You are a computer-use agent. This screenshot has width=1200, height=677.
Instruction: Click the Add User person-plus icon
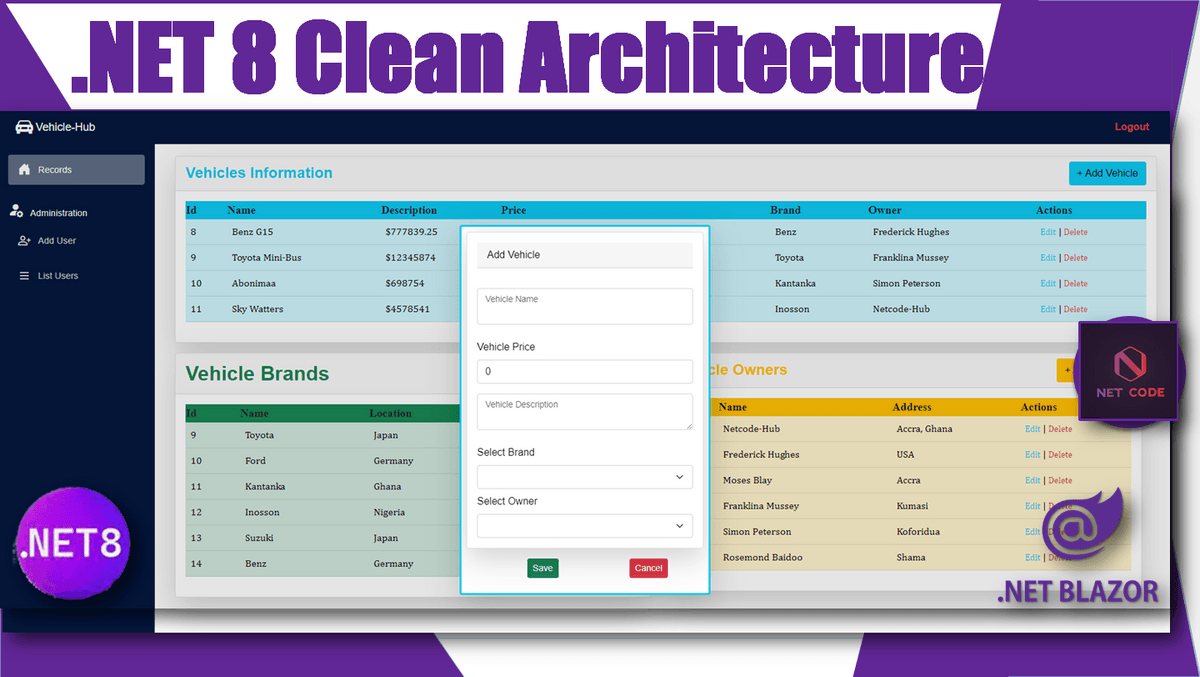coord(25,241)
